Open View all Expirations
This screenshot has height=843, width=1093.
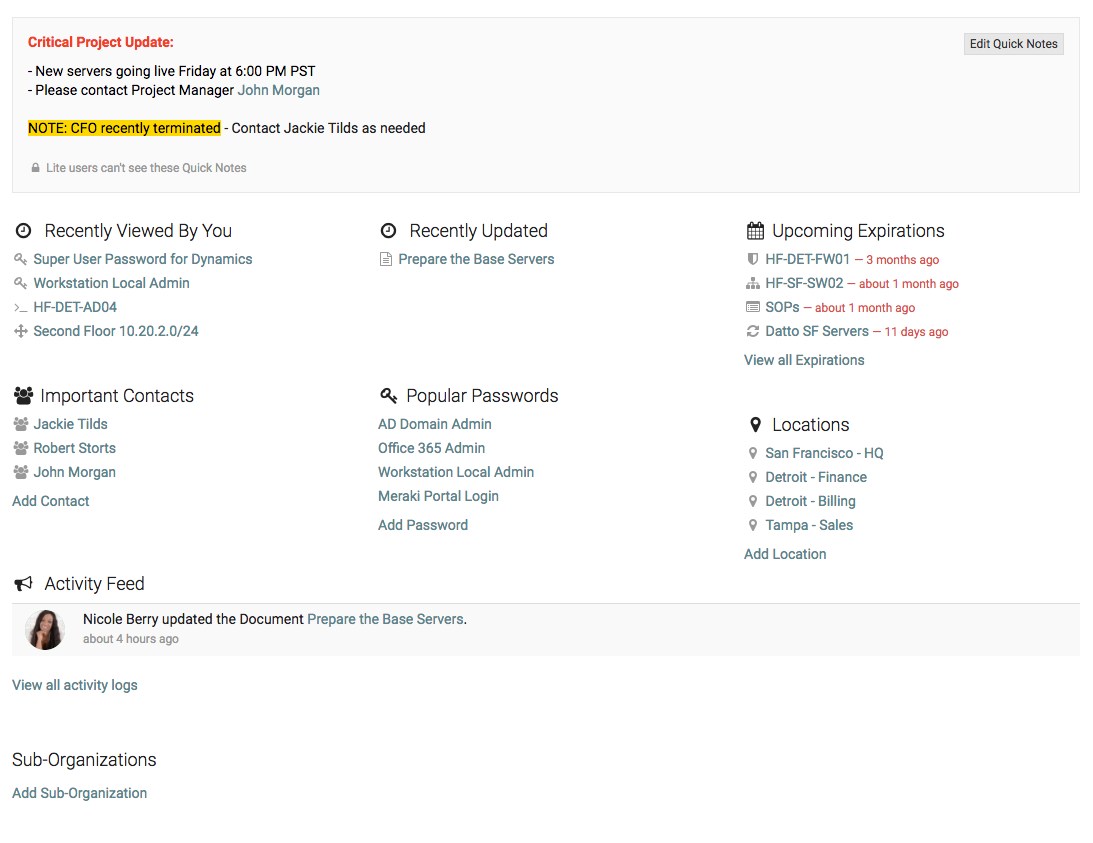pyautogui.click(x=803, y=359)
